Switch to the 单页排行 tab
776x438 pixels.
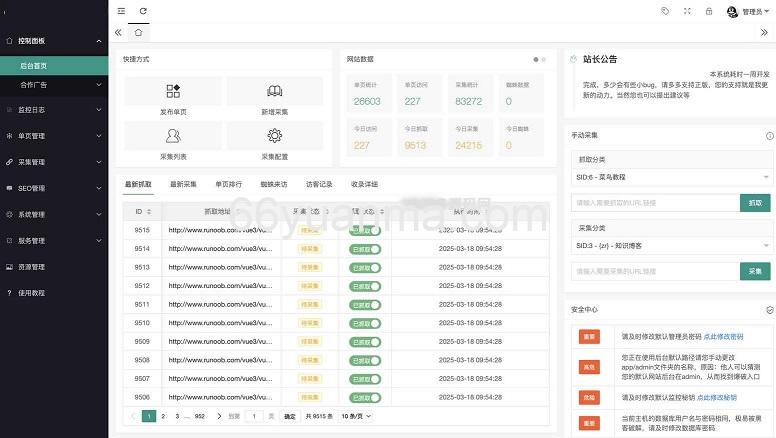tap(228, 184)
